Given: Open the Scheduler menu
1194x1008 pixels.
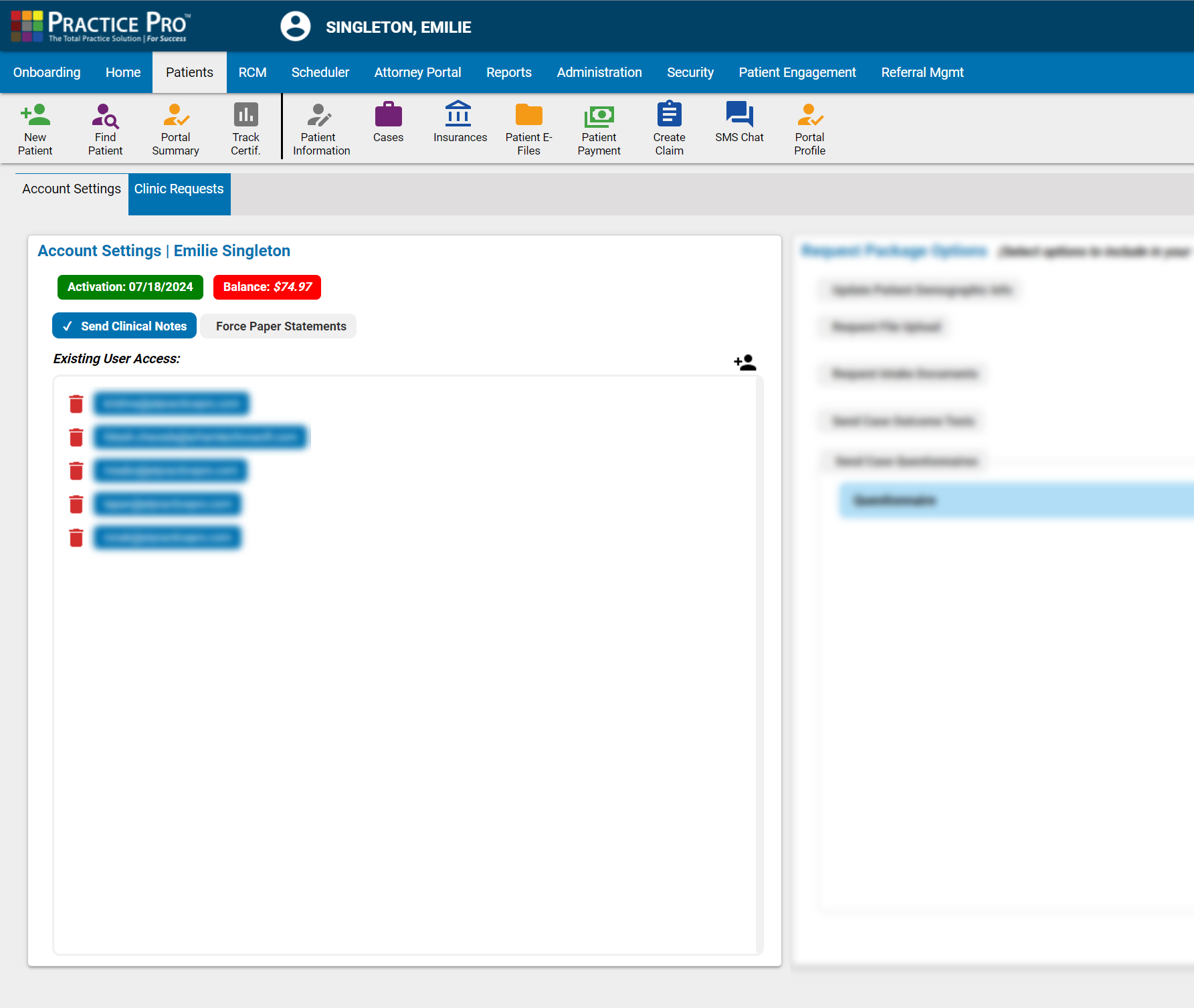Looking at the screenshot, I should pos(320,72).
